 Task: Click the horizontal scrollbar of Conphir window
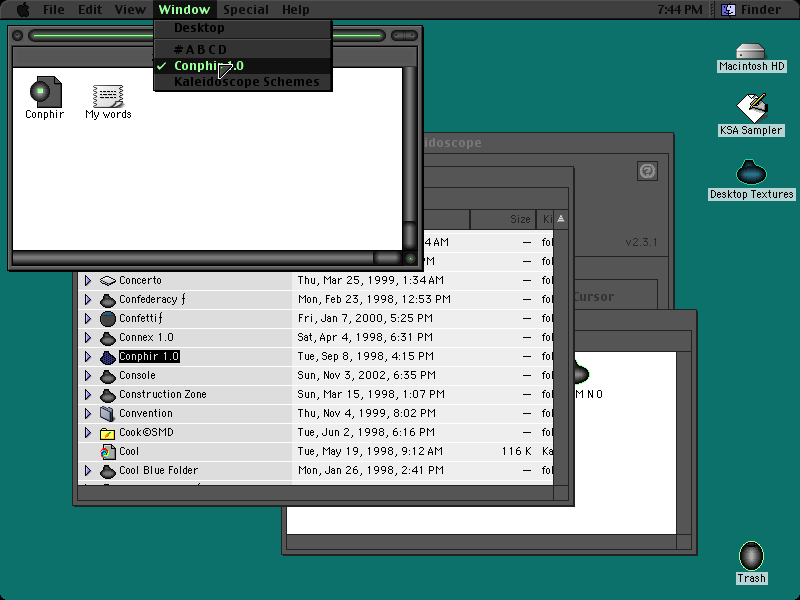point(208,258)
